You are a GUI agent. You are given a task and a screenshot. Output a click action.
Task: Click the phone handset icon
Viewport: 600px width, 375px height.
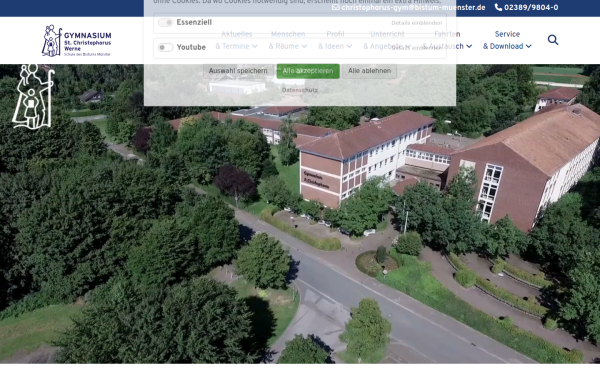(498, 7)
